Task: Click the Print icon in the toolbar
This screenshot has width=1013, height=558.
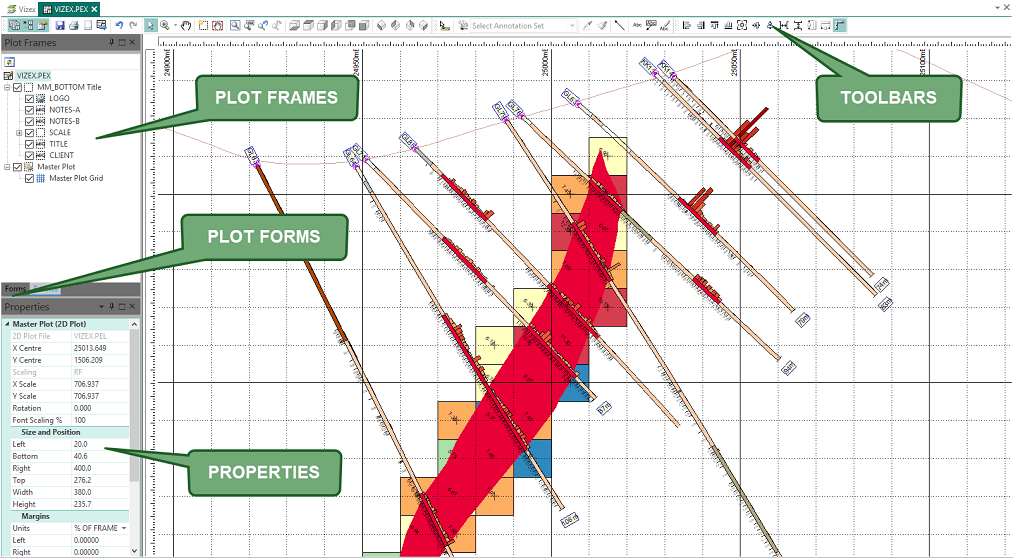Action: [x=74, y=25]
